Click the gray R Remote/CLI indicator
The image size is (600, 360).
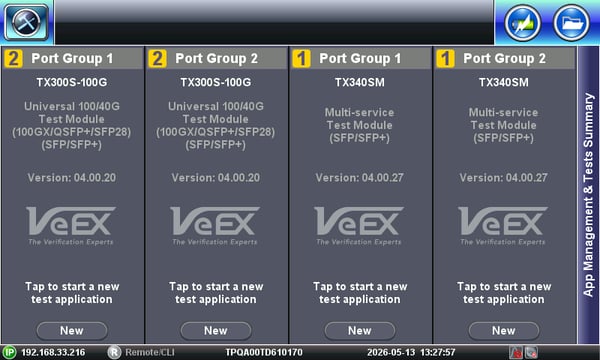coord(114,352)
